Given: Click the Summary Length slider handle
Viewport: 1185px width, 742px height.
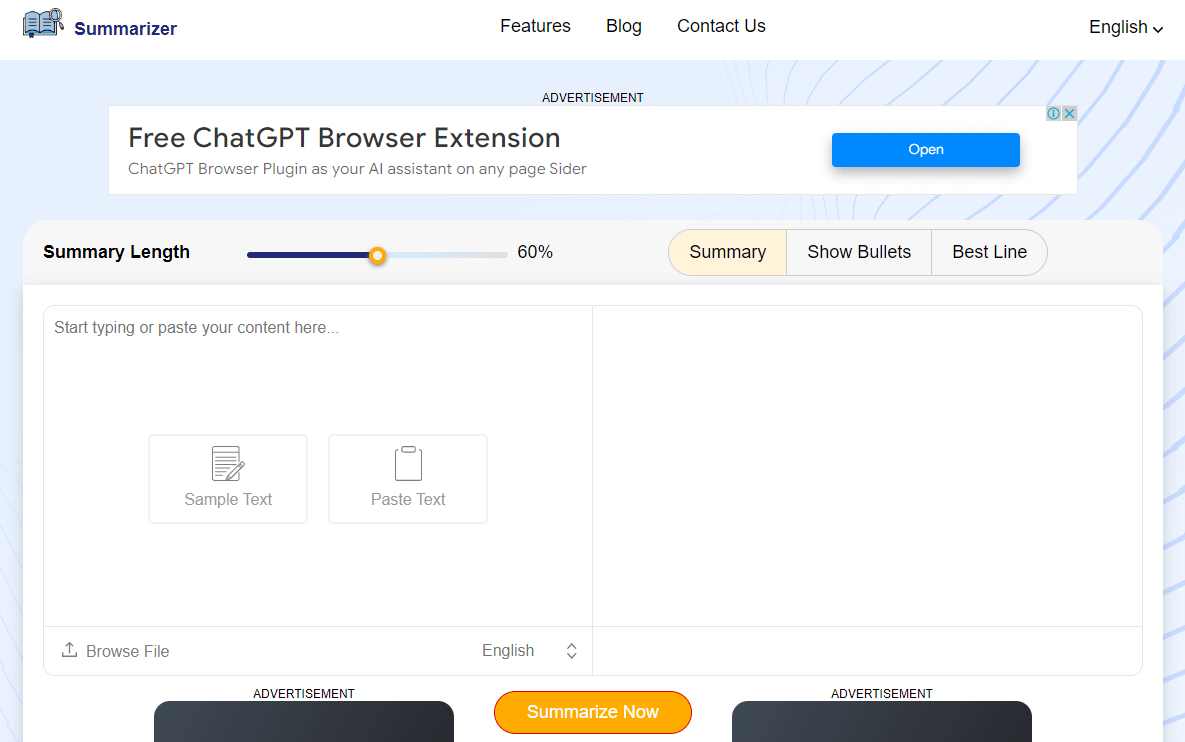Looking at the screenshot, I should [377, 255].
